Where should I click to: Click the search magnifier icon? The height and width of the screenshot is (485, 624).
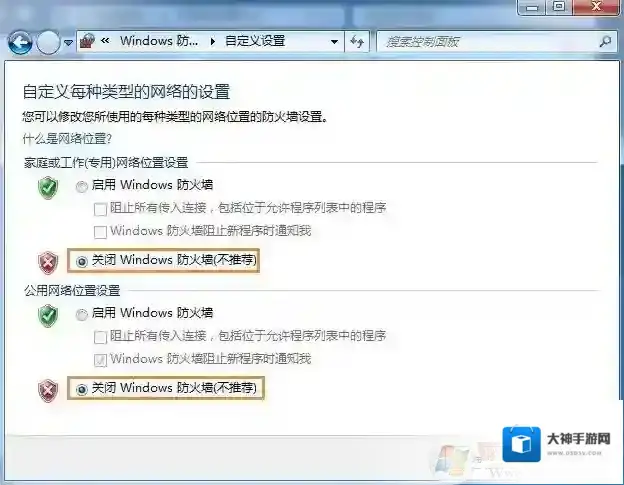coord(606,41)
